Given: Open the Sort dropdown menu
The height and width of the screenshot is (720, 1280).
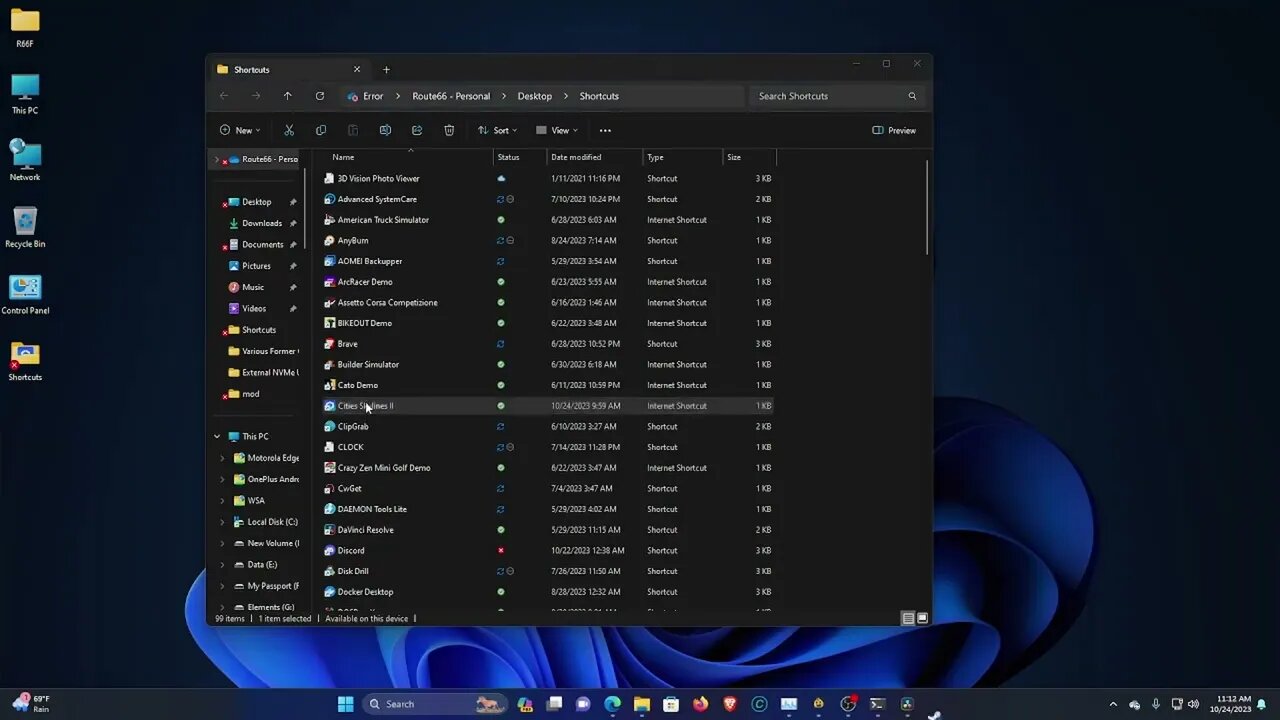Looking at the screenshot, I should (x=497, y=130).
